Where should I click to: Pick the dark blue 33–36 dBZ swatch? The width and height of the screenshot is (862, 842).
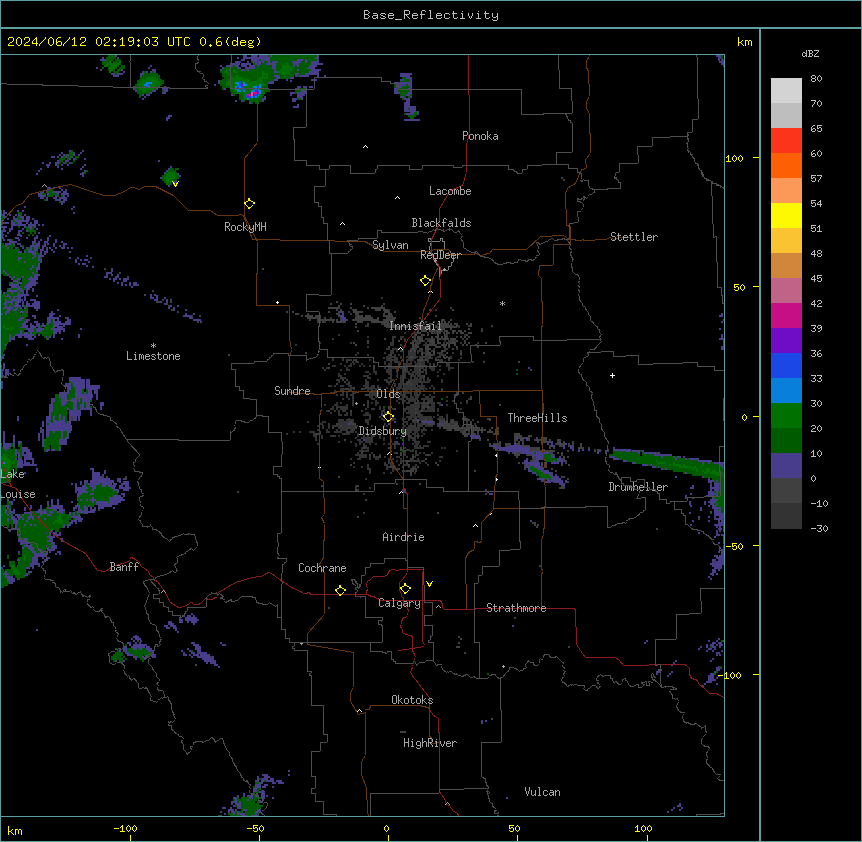click(x=786, y=365)
